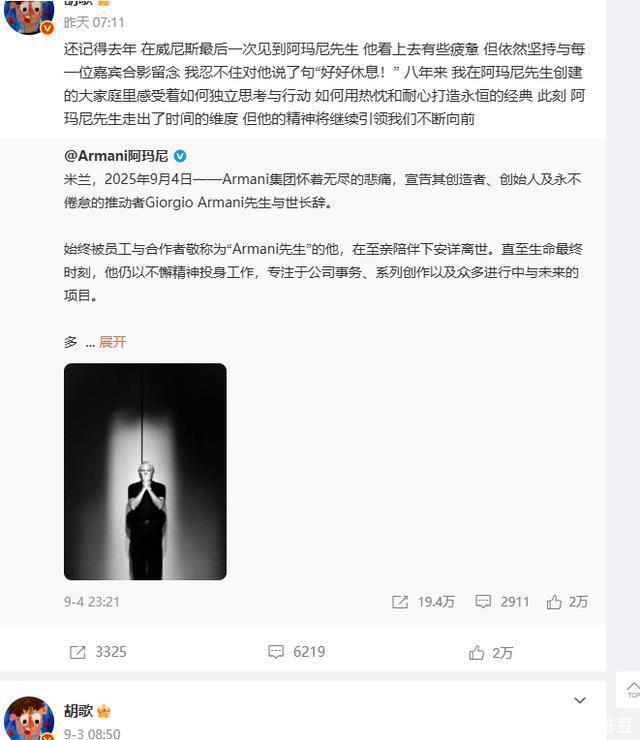Expand the truncated post text with 展开
Viewport: 640px width, 740px height.
[x=112, y=342]
